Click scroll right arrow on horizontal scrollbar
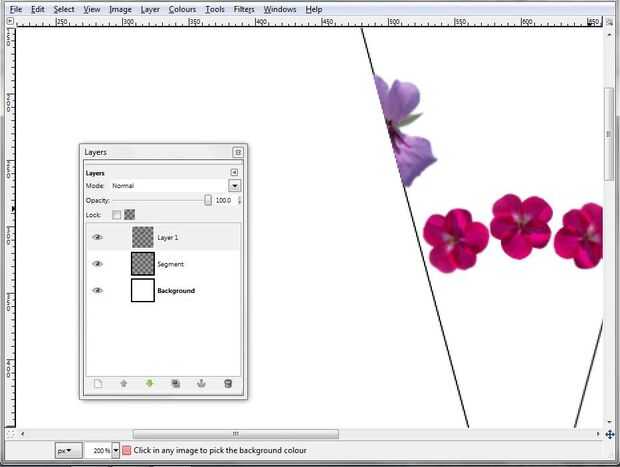 tap(598, 434)
